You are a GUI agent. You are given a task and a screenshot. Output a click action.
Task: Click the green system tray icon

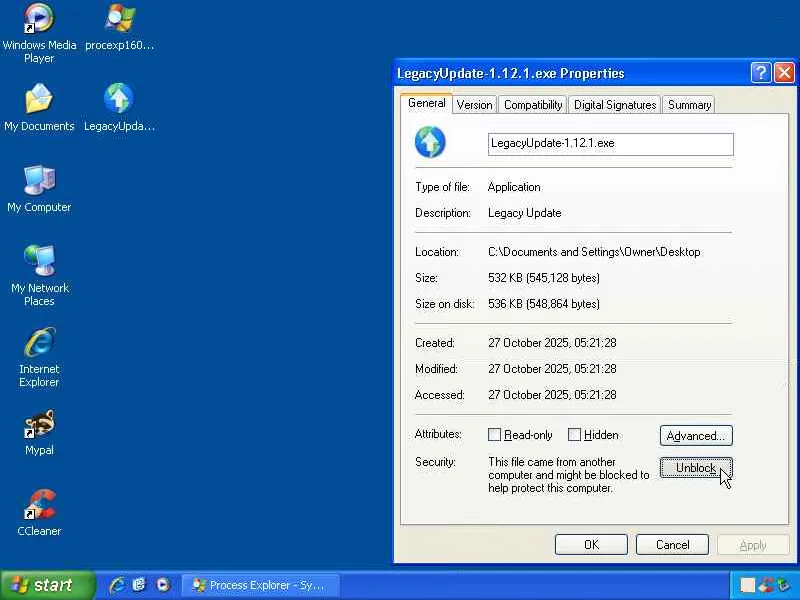click(x=783, y=585)
